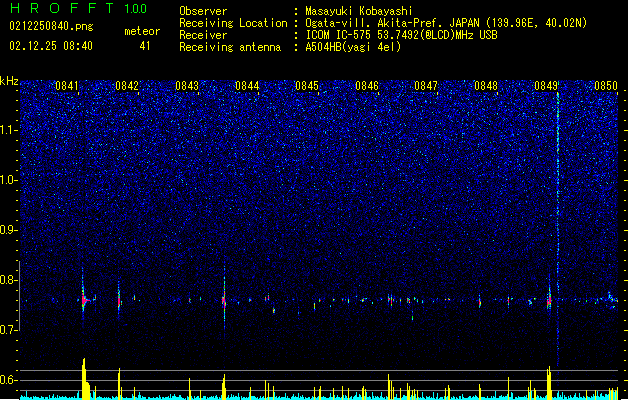Click the meteor count value 41

coord(145,46)
